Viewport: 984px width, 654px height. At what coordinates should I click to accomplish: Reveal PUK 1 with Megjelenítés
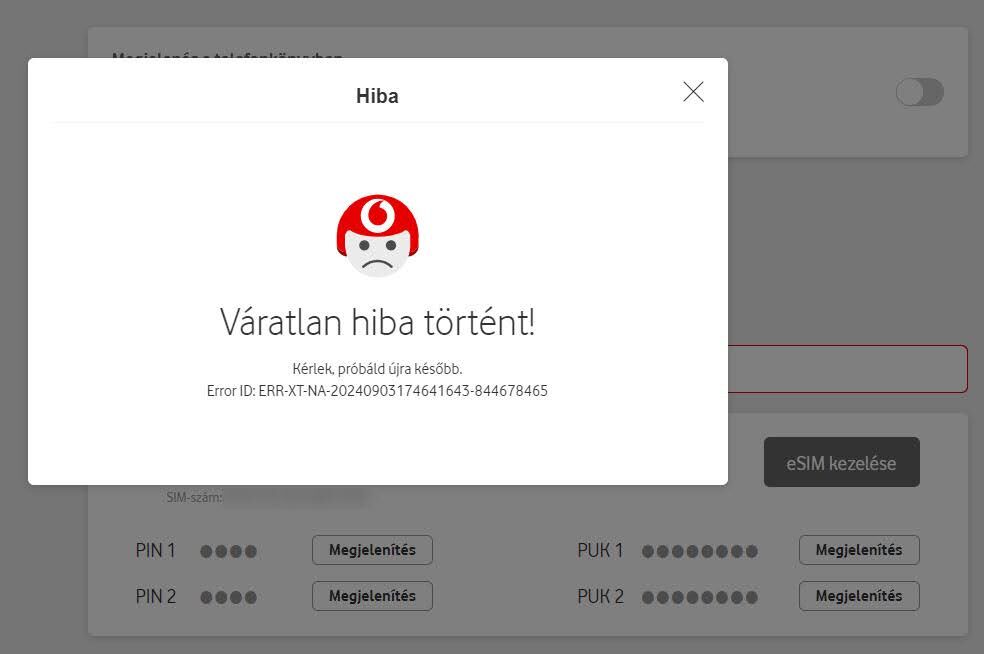click(x=859, y=550)
